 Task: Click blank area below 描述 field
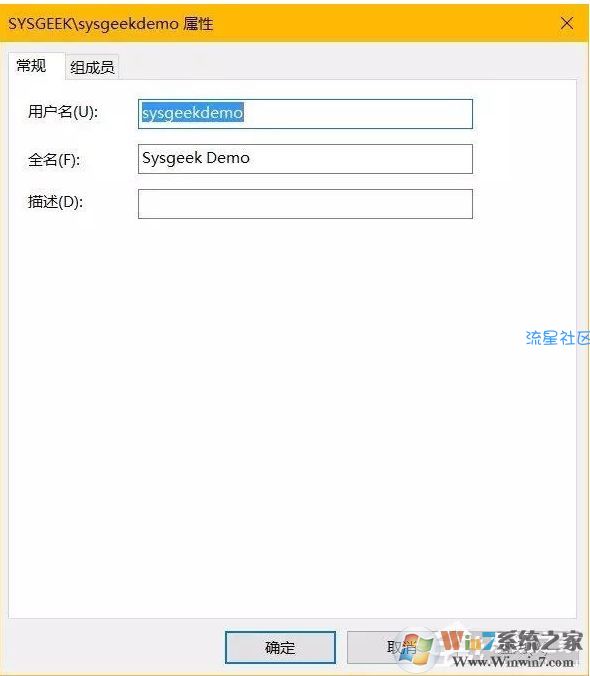tap(292, 410)
